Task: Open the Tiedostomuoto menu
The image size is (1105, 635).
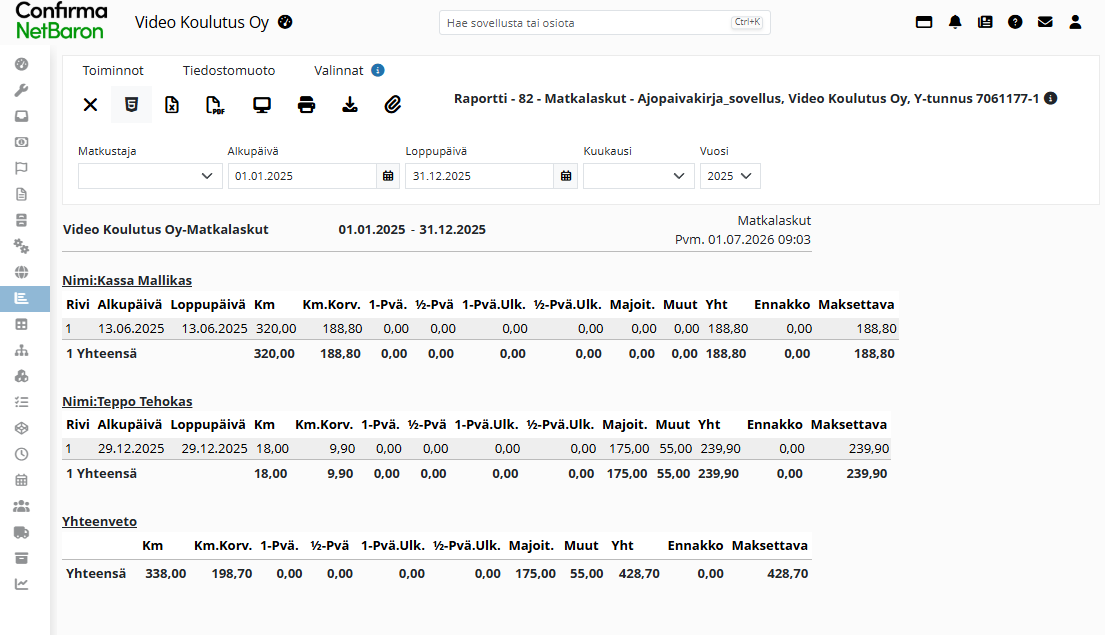Action: (x=229, y=70)
